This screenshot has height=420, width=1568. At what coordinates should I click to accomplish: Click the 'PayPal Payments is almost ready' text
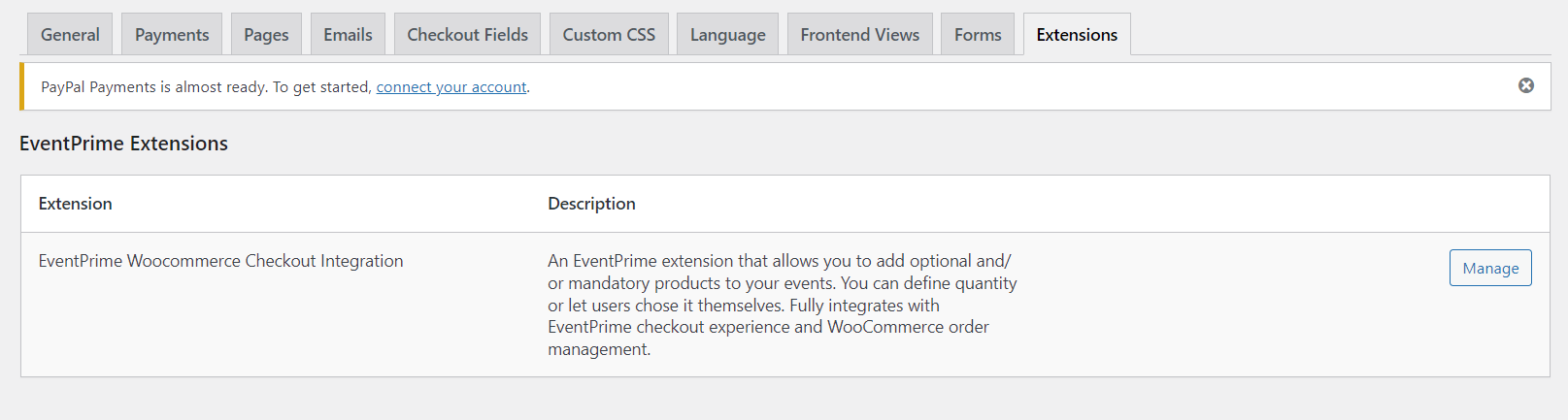pos(206,87)
